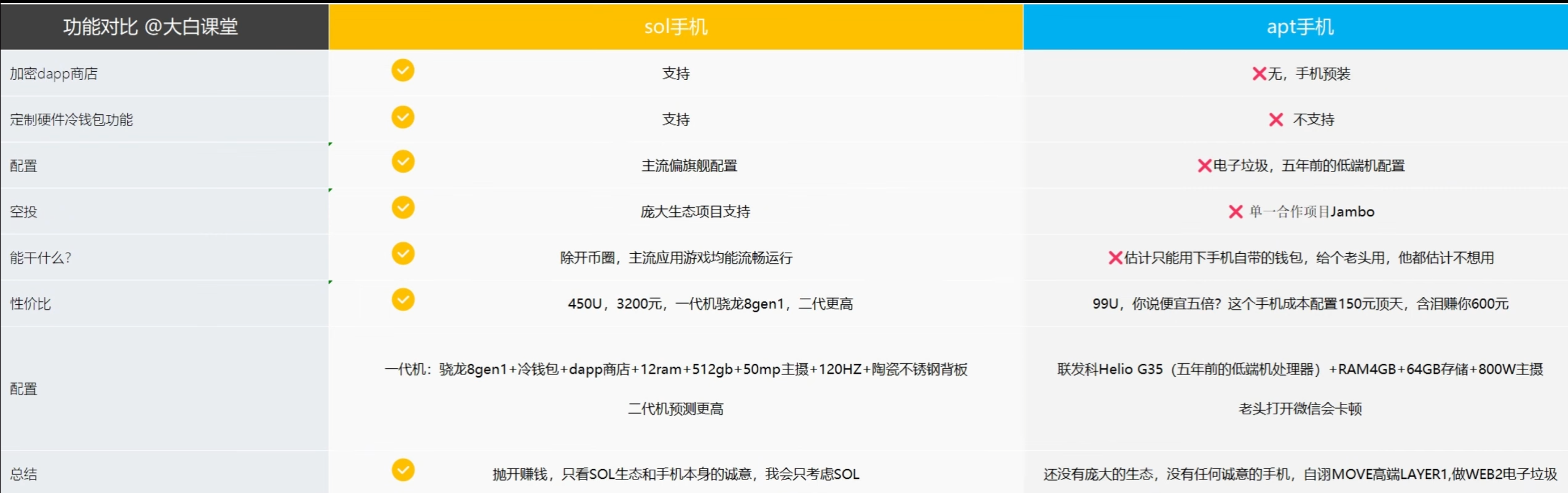
Task: Click the 性价比 row label
Action: (30, 304)
